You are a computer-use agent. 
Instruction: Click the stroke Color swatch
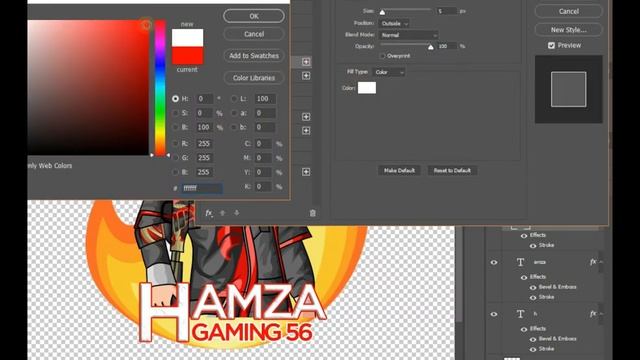[x=367, y=88]
